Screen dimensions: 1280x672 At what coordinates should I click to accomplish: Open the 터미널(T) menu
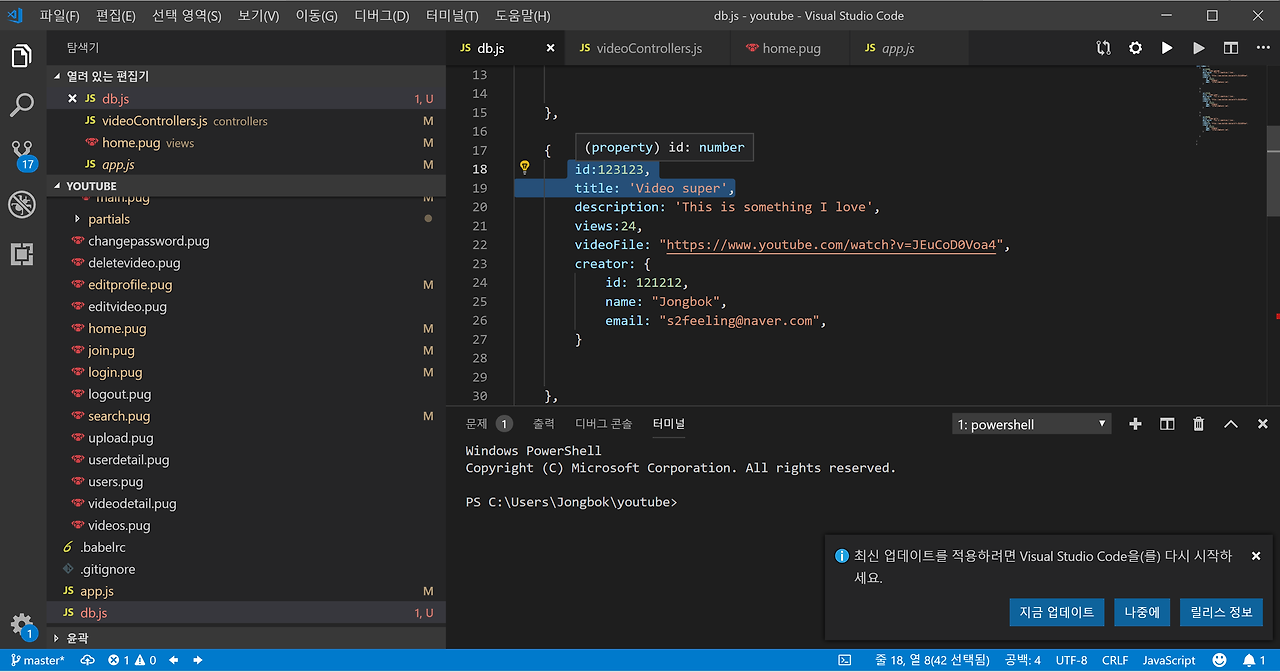click(452, 16)
